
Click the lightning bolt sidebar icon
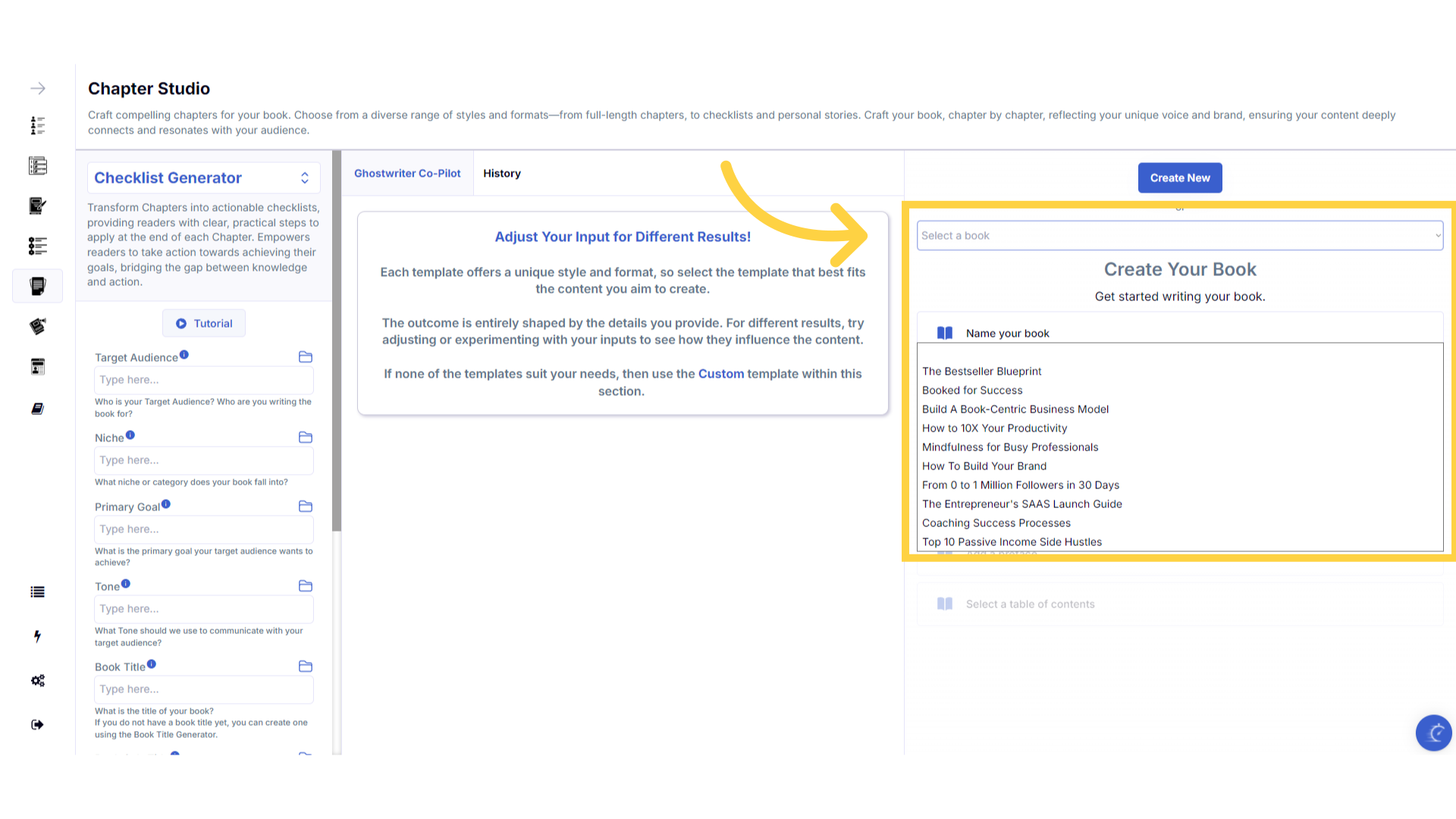[x=37, y=636]
